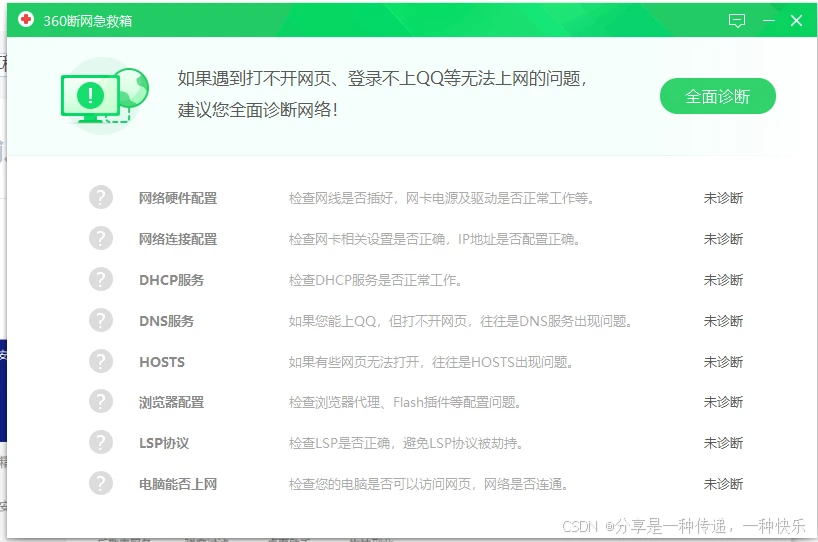This screenshot has width=818, height=542.
Task: Click the 全面诊断 button
Action: point(717,96)
